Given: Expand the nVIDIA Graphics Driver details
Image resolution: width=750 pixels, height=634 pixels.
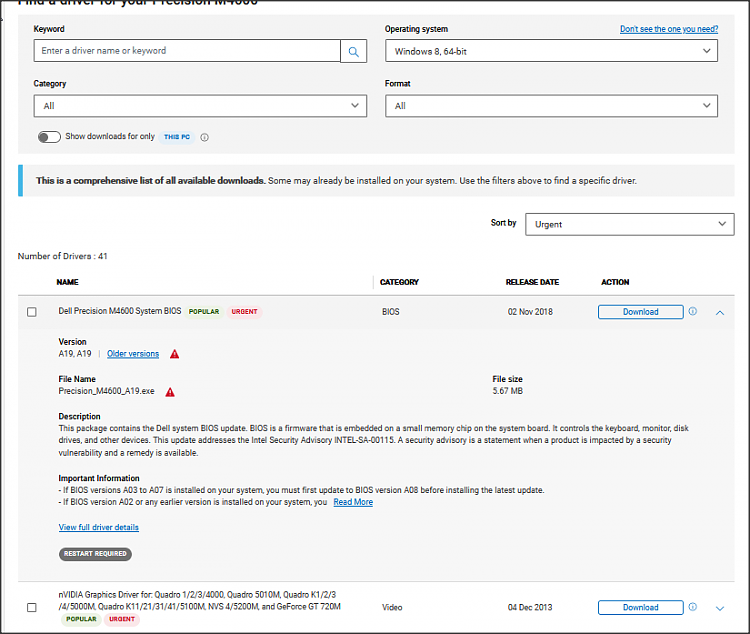Looking at the screenshot, I should click(720, 608).
